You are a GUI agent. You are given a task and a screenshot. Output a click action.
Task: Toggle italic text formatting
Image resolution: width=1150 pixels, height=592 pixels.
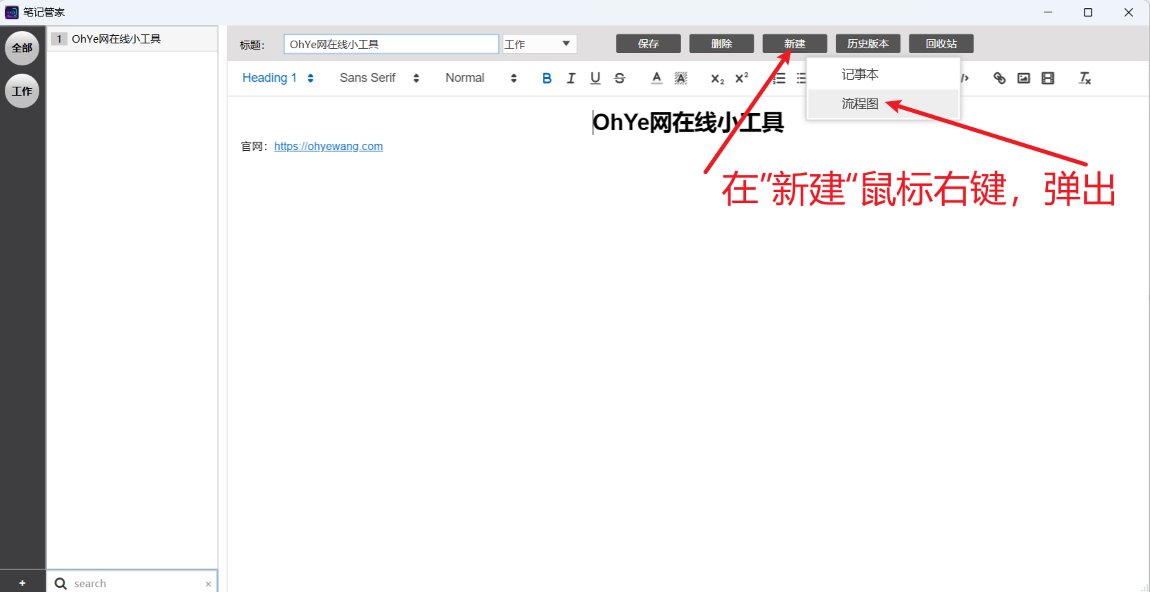coord(571,78)
